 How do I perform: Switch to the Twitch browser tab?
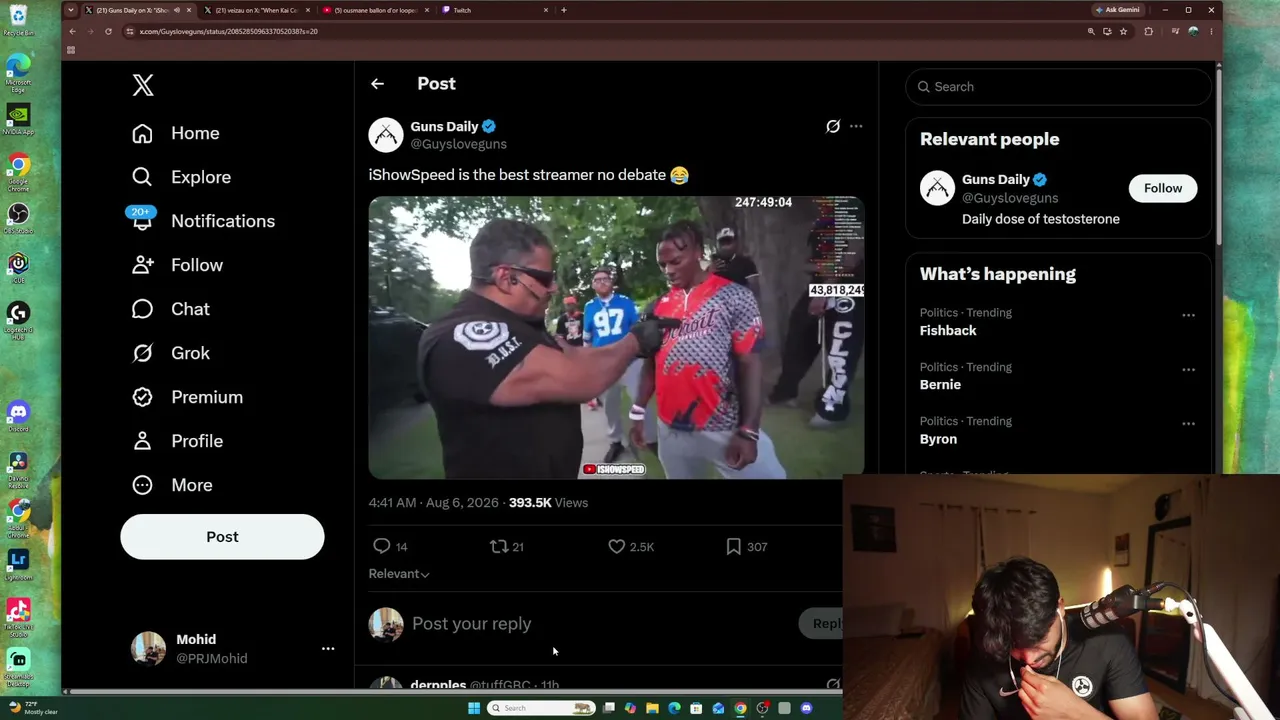[x=494, y=10]
